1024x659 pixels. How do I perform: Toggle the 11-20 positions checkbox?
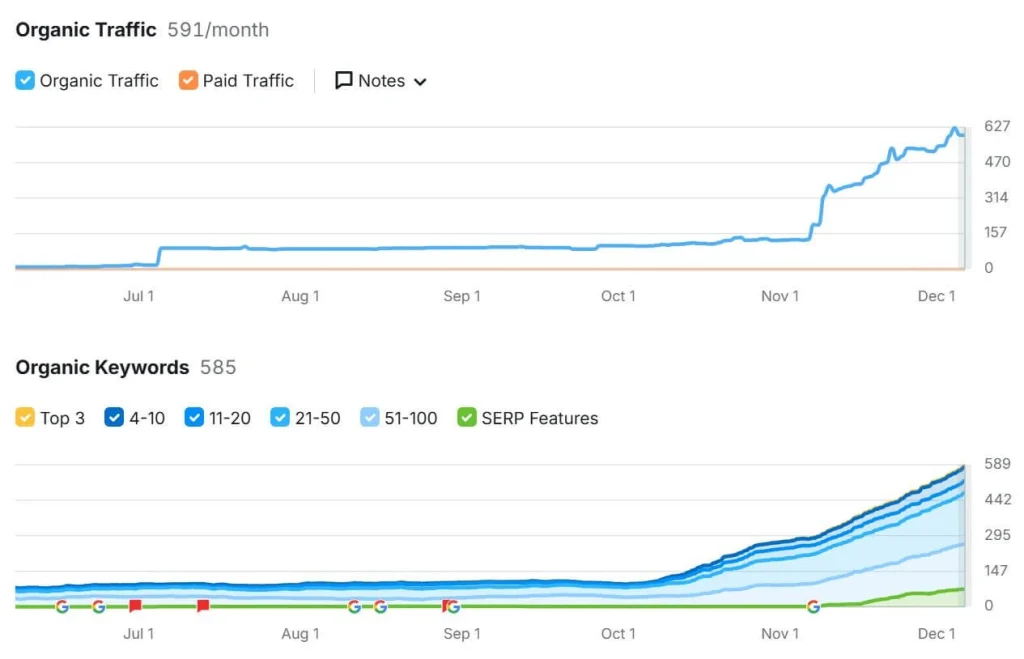194,418
